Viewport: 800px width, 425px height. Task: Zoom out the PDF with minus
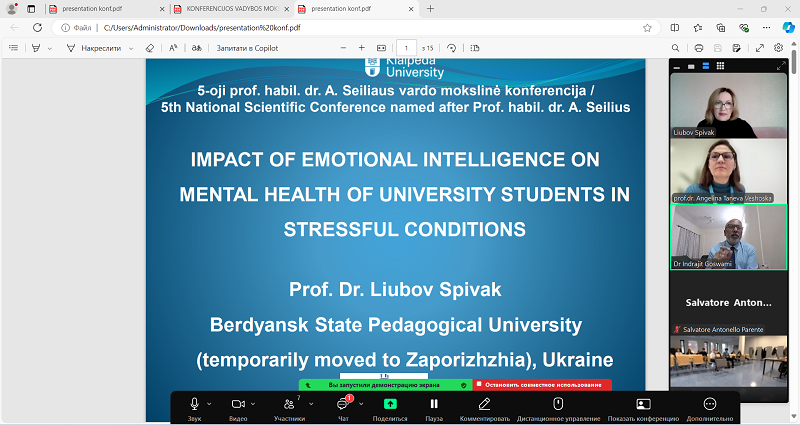[x=343, y=48]
